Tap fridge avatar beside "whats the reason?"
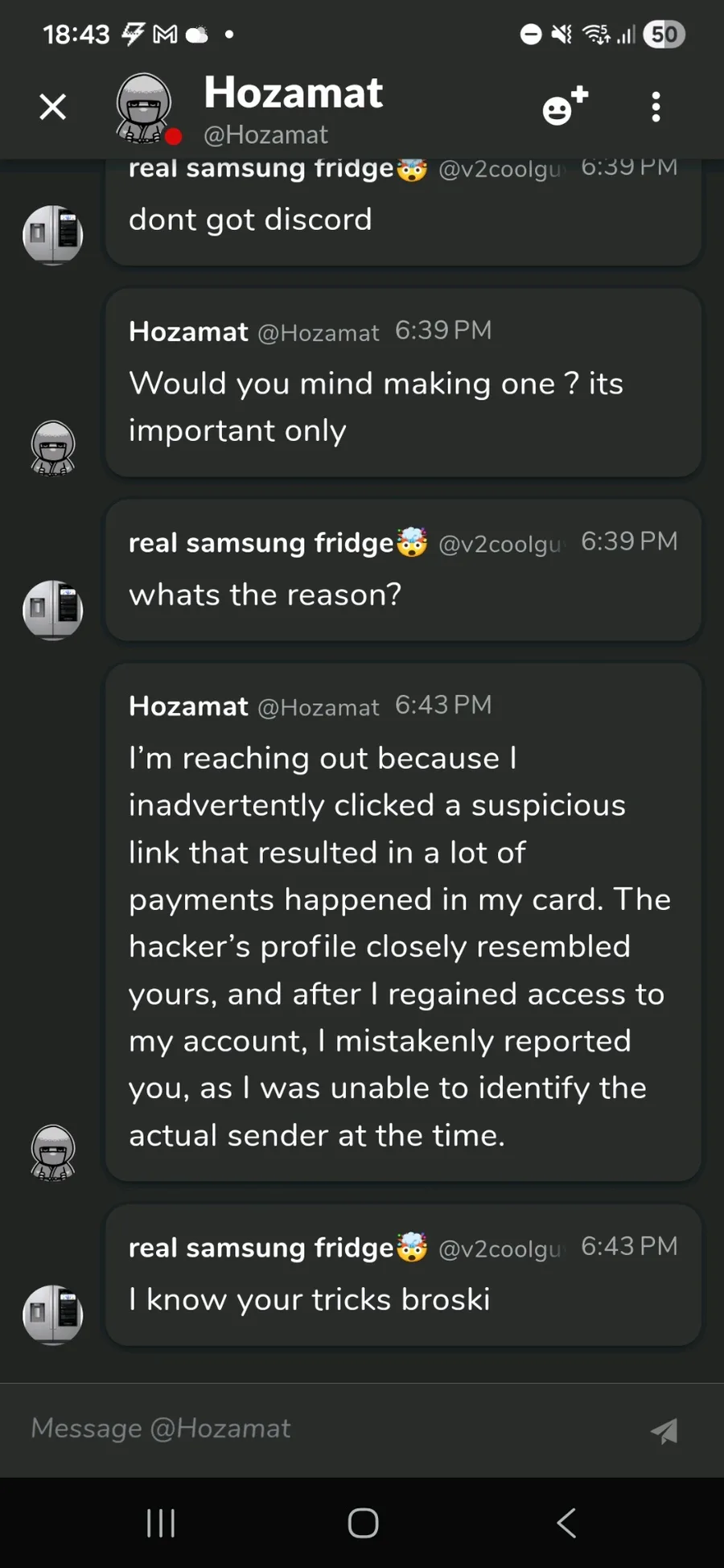The image size is (724, 1568). [53, 610]
